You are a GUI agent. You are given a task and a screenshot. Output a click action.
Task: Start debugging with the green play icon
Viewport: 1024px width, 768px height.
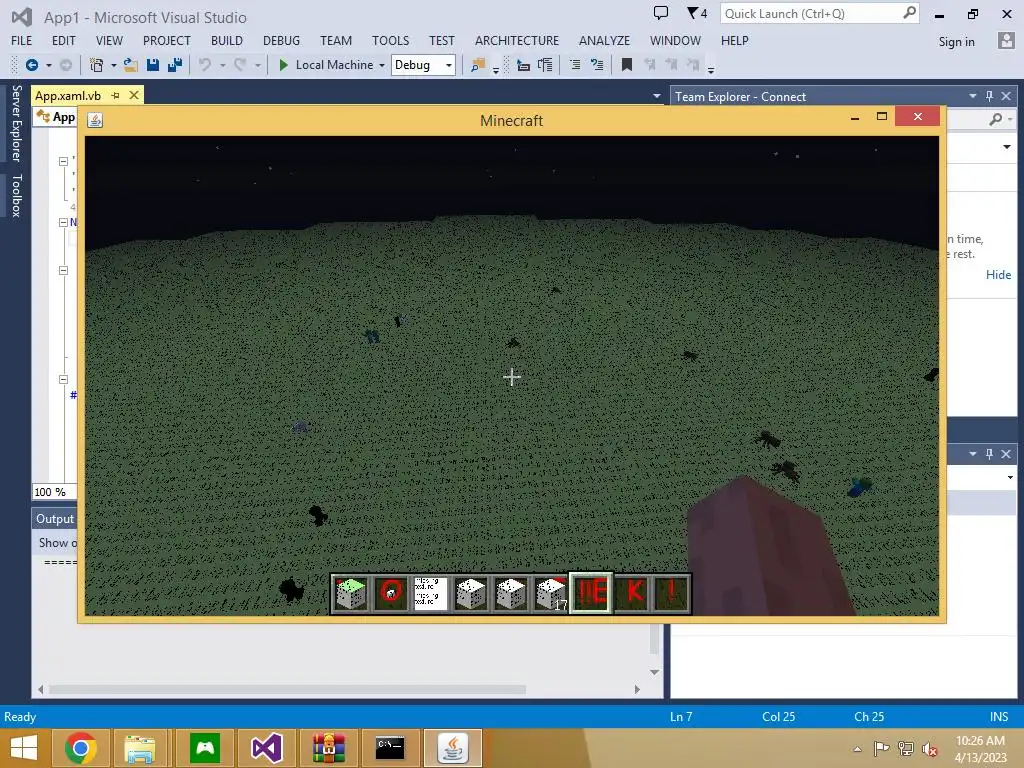pos(283,65)
